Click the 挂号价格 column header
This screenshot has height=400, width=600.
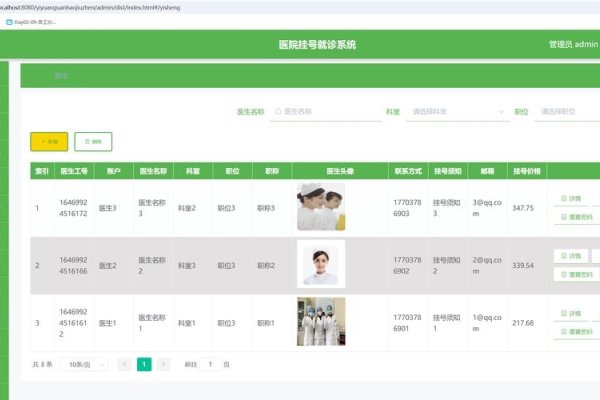(527, 171)
